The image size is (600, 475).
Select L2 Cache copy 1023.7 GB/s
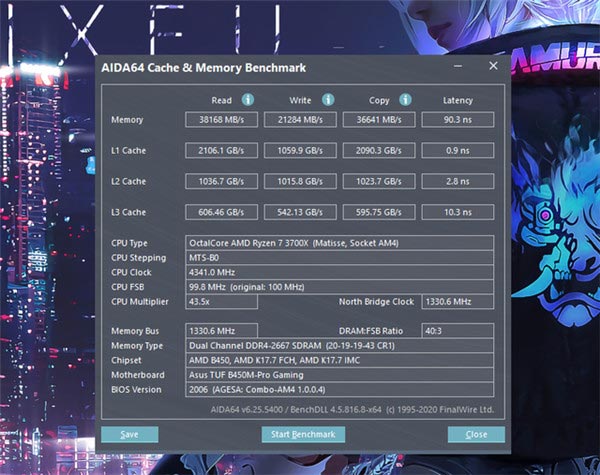click(x=379, y=181)
